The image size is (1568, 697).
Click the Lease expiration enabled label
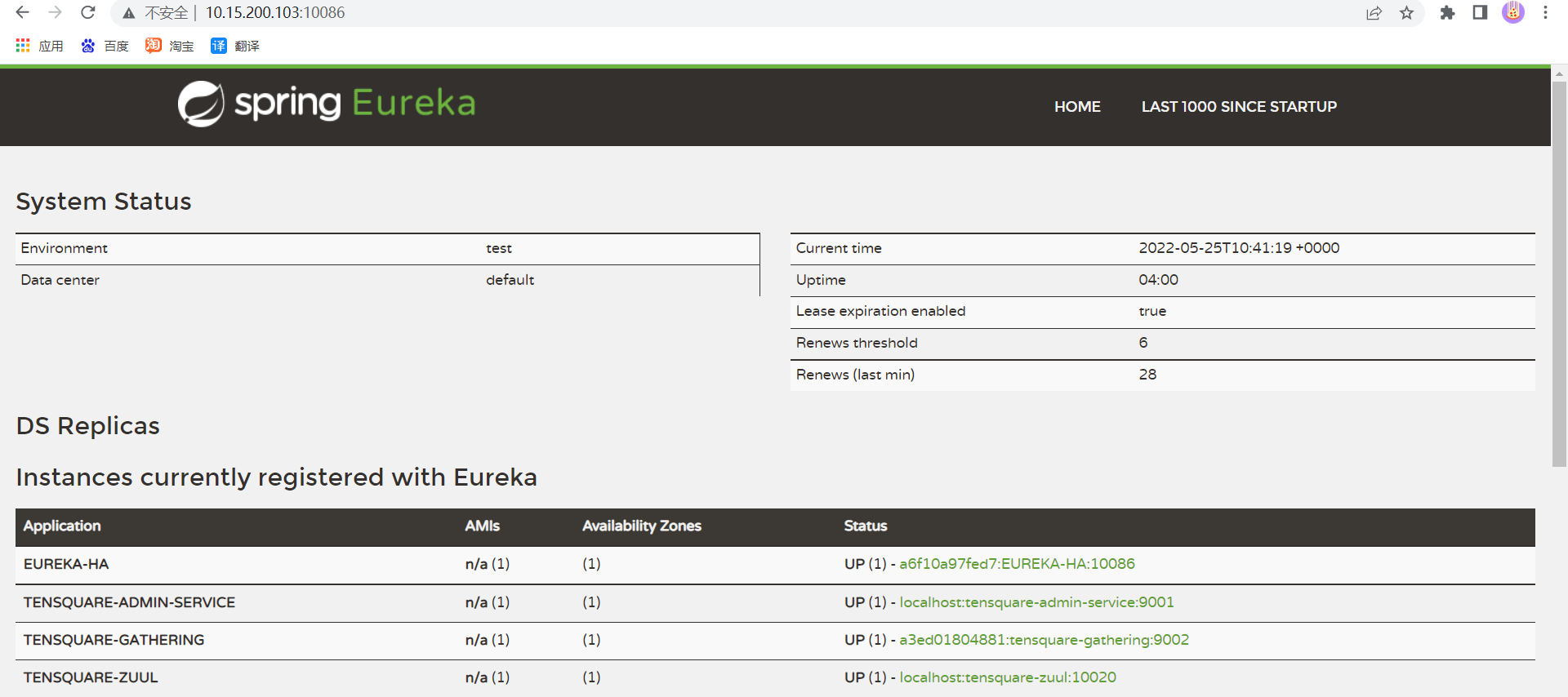880,311
